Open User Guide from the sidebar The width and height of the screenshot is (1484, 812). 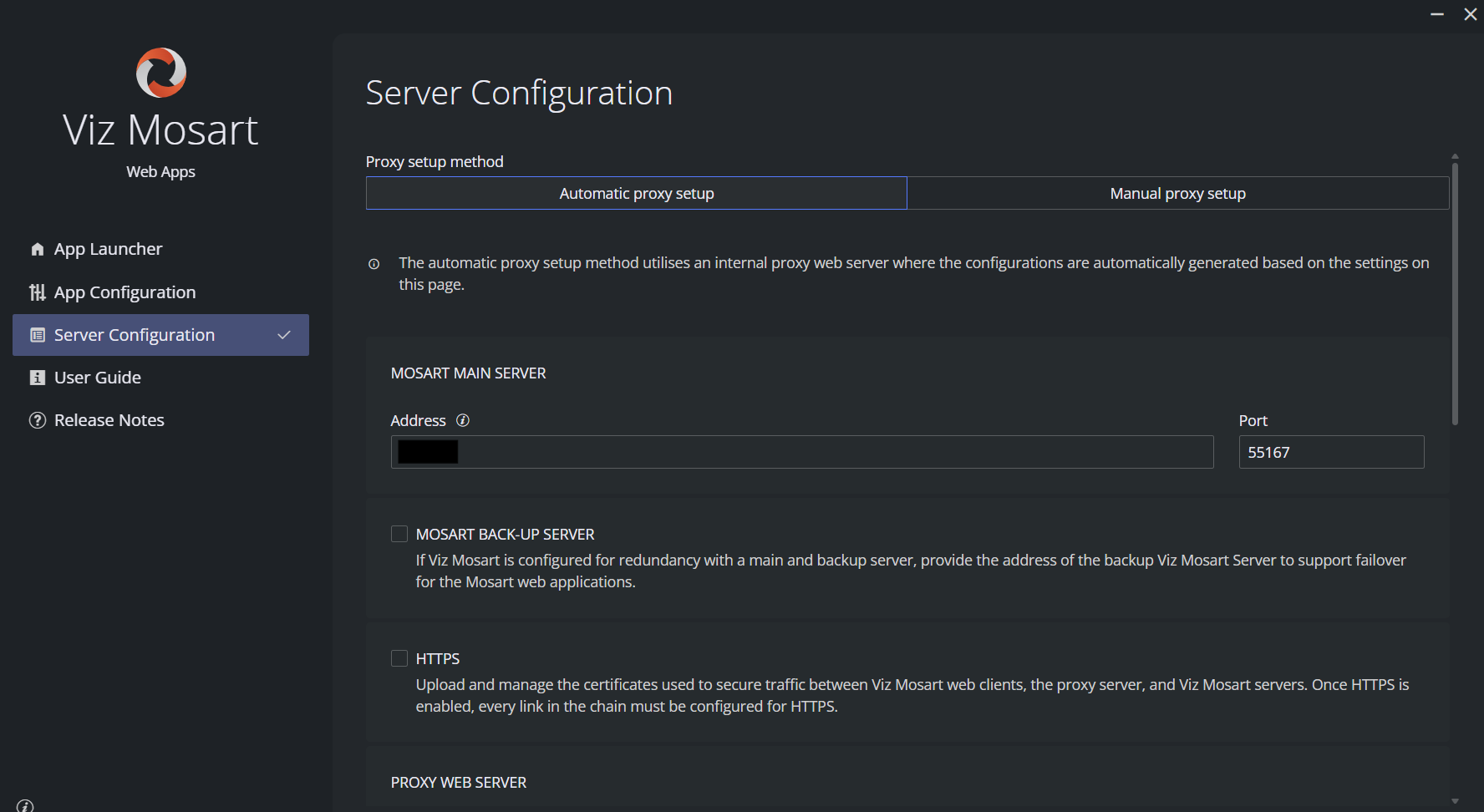pos(160,378)
